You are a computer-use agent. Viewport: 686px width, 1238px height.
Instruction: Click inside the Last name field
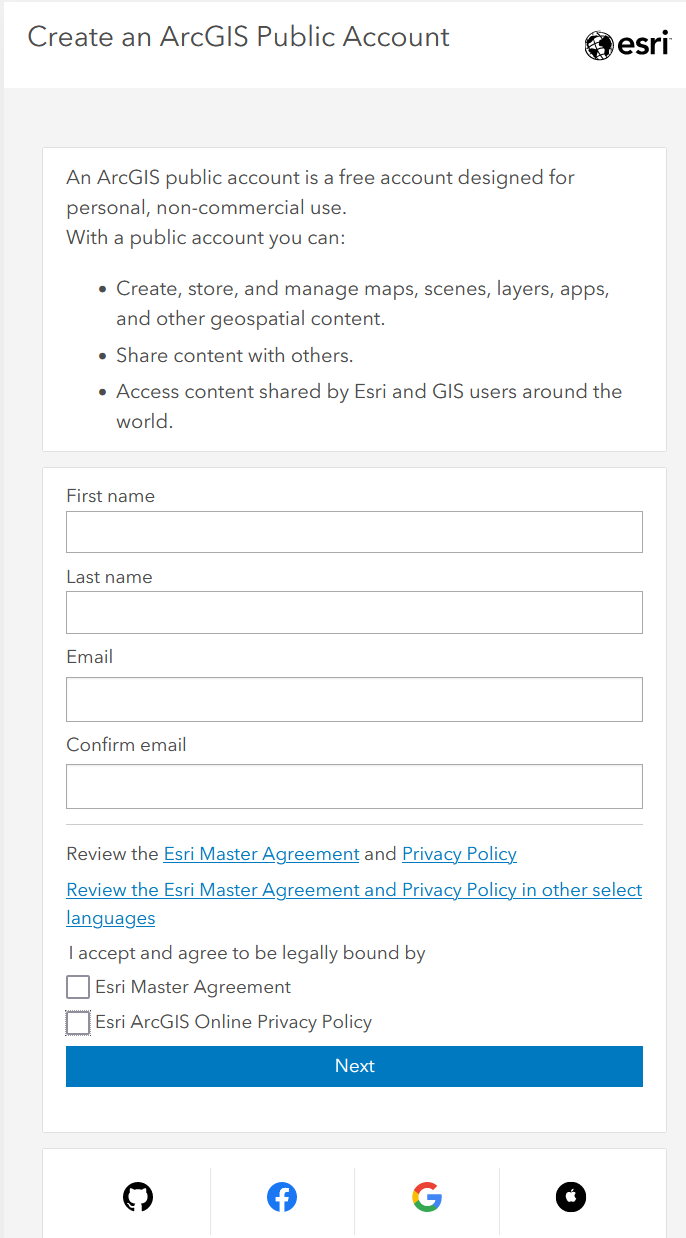[354, 612]
